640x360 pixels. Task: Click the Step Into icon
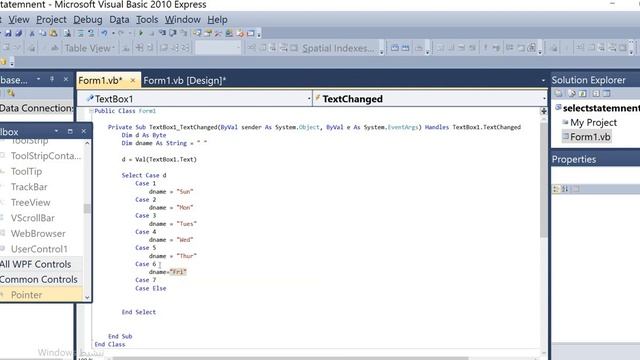tap(162, 33)
